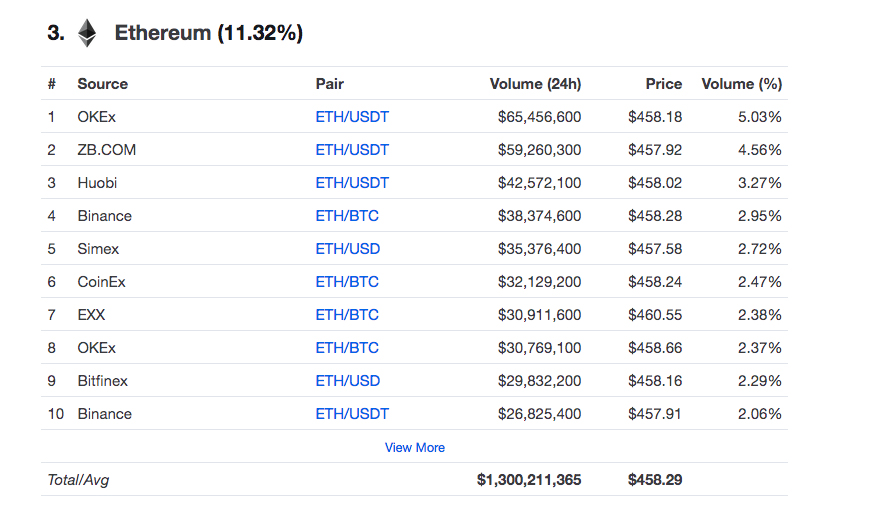
Task: Select the Simex source name
Action: click(98, 249)
